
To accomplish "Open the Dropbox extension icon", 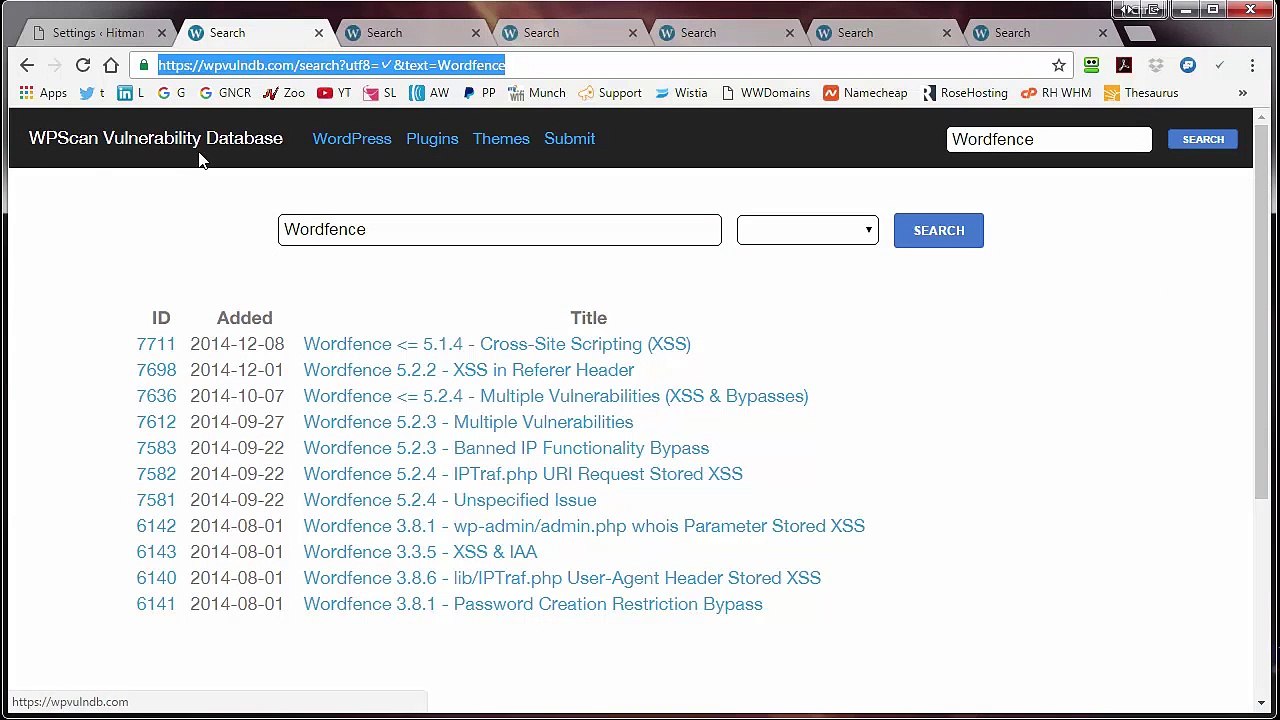I will click(x=1156, y=65).
